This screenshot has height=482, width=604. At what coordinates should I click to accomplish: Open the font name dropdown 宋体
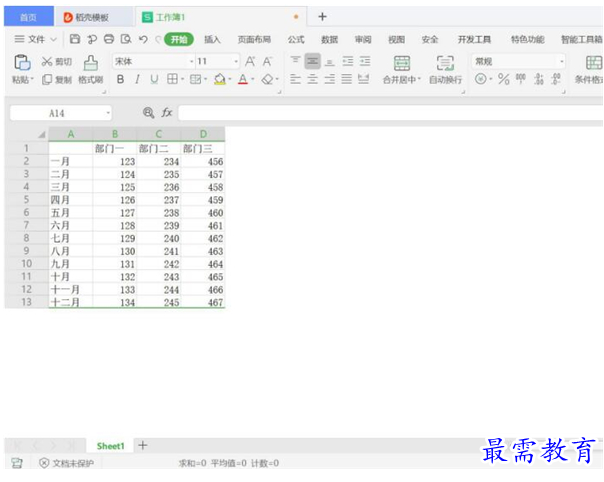coord(191,62)
